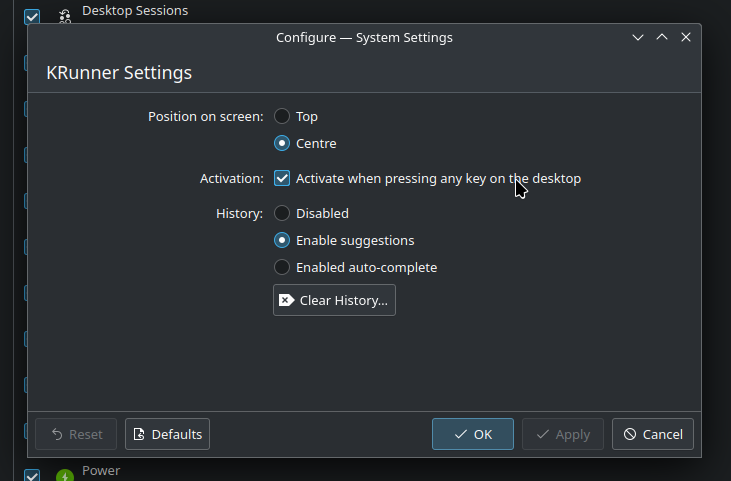Viewport: 731px width, 481px height.
Task: Confirm settings with the OK button
Action: pyautogui.click(x=473, y=434)
